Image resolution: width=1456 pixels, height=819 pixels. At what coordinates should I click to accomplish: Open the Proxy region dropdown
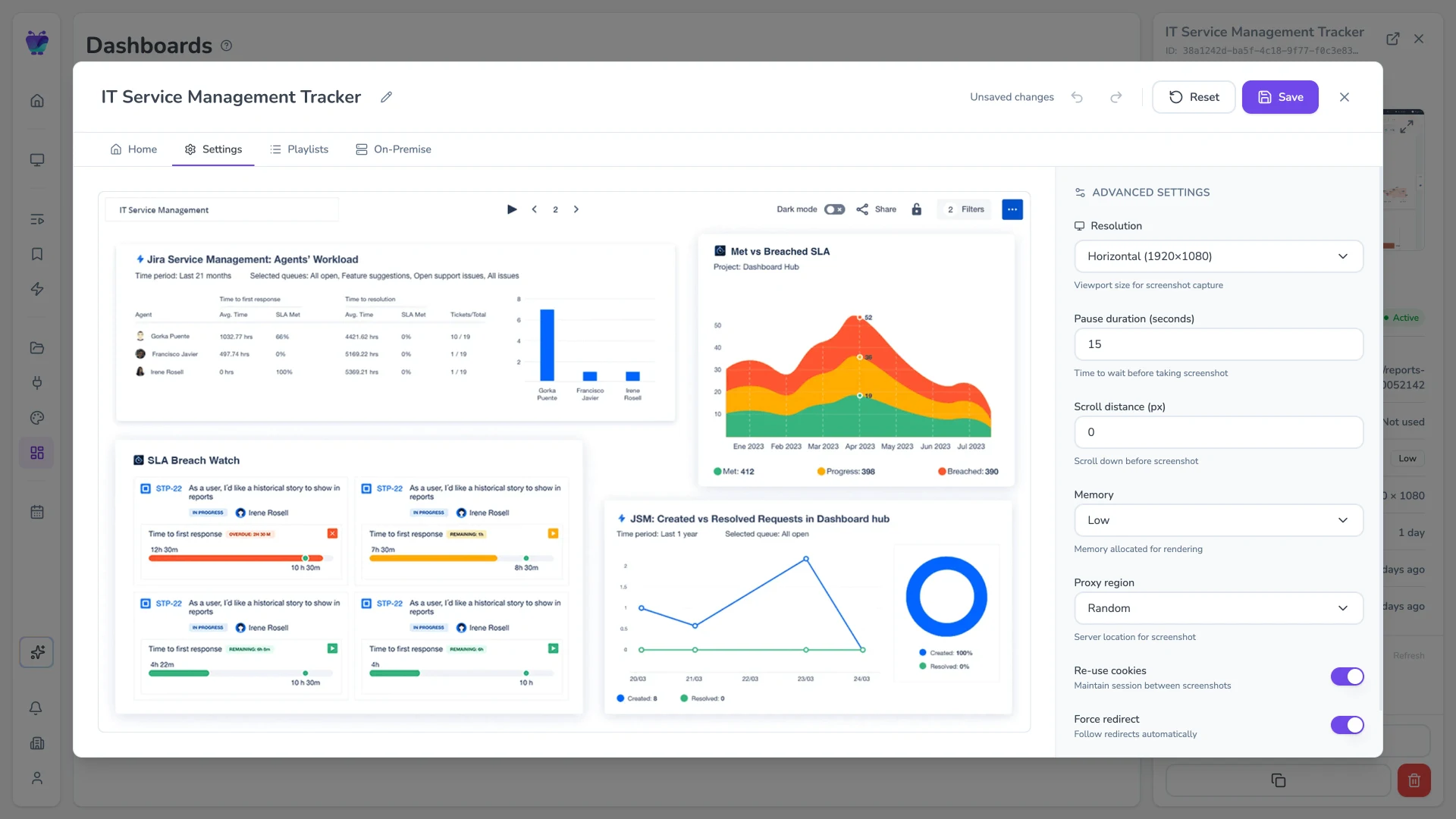click(1219, 608)
